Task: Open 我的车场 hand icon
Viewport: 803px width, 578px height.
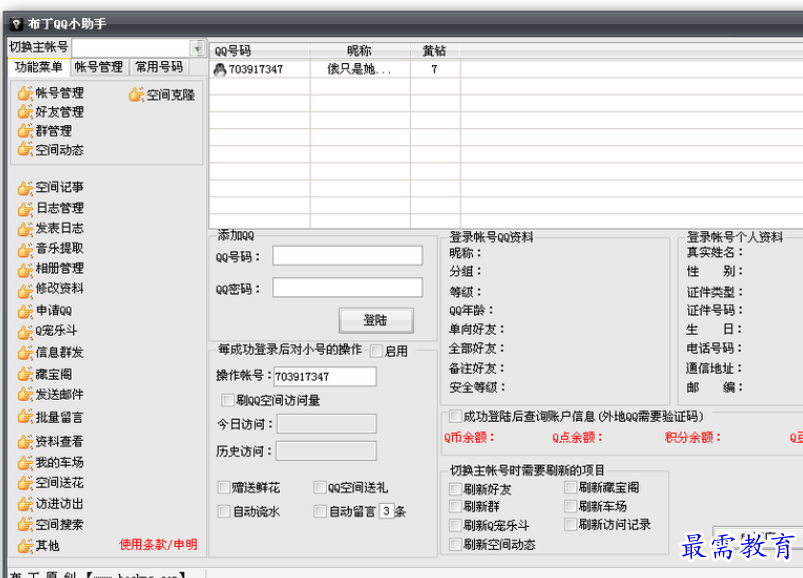Action: 25,463
